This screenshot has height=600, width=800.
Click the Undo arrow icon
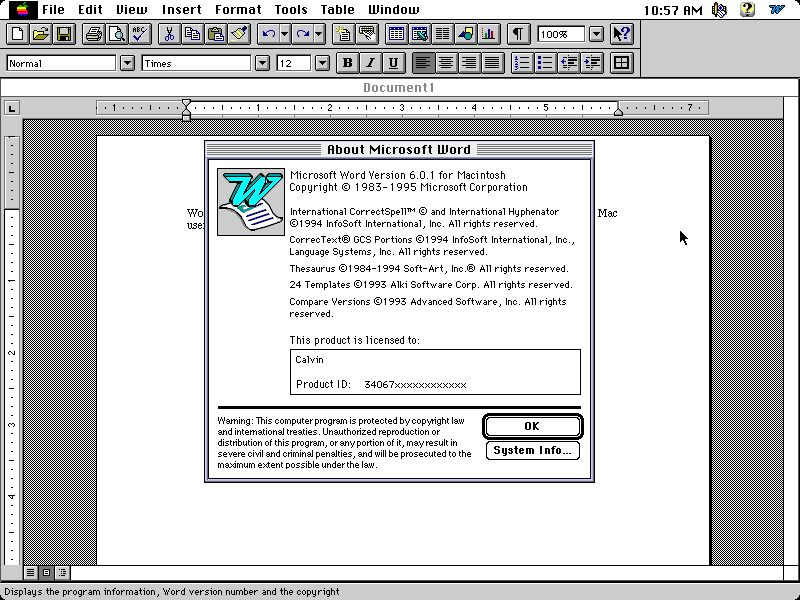point(268,34)
